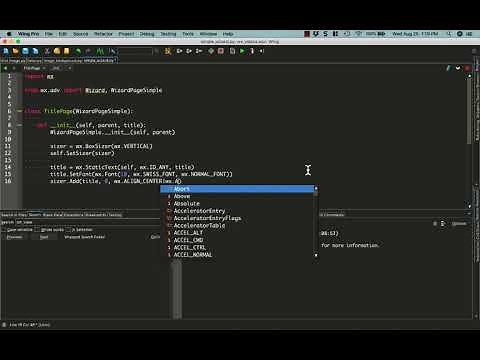Open the editor options chevron menu
This screenshot has width=480, height=360.
tap(458, 68)
